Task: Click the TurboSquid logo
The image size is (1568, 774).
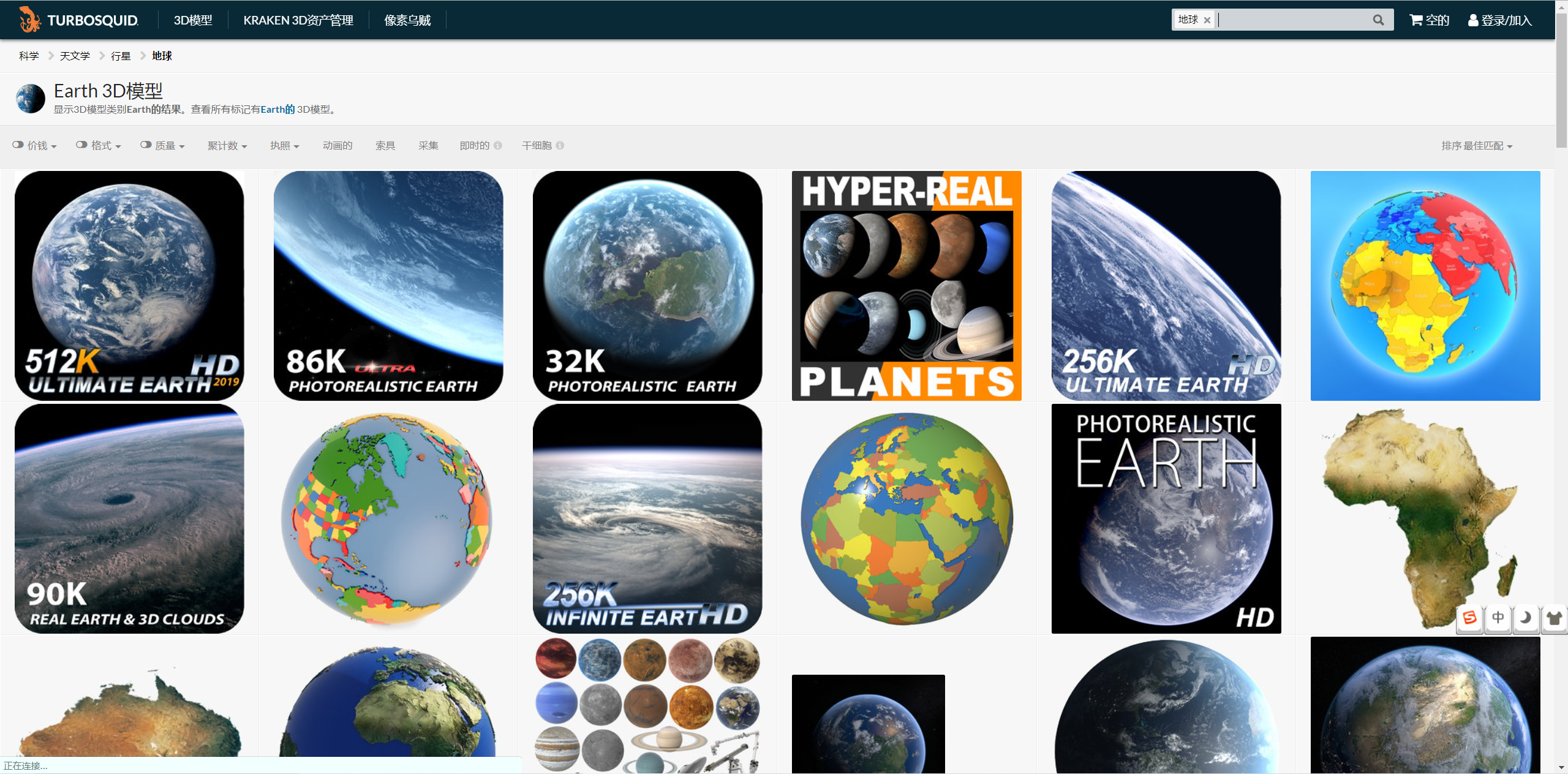Action: [78, 20]
